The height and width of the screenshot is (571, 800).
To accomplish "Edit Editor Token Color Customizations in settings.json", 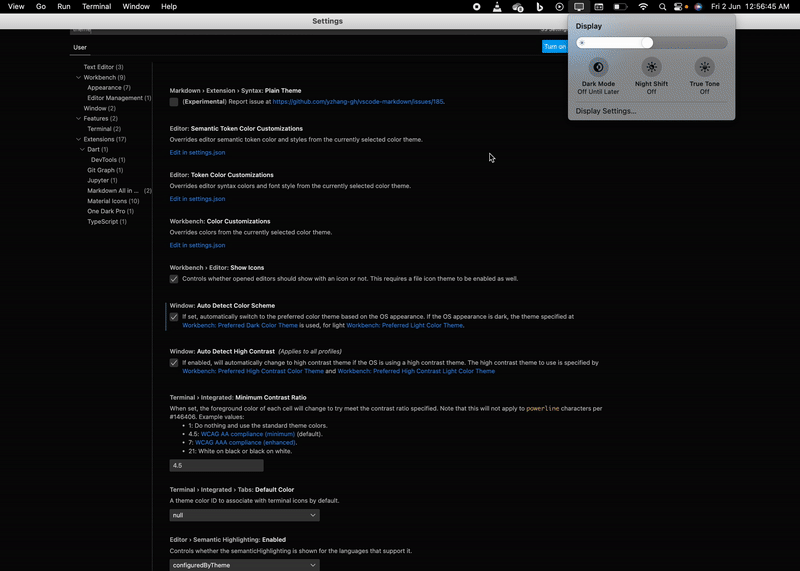I will (197, 199).
